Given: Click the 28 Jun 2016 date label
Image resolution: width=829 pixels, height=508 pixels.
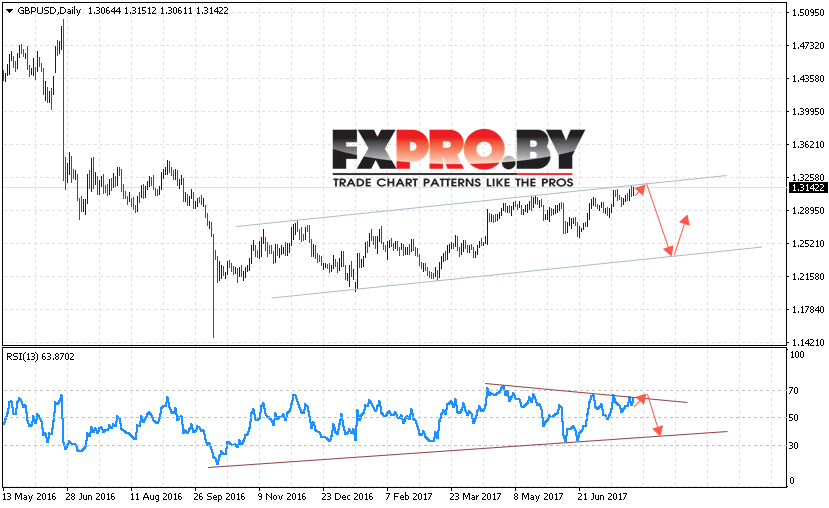Looking at the screenshot, I should tap(90, 497).
